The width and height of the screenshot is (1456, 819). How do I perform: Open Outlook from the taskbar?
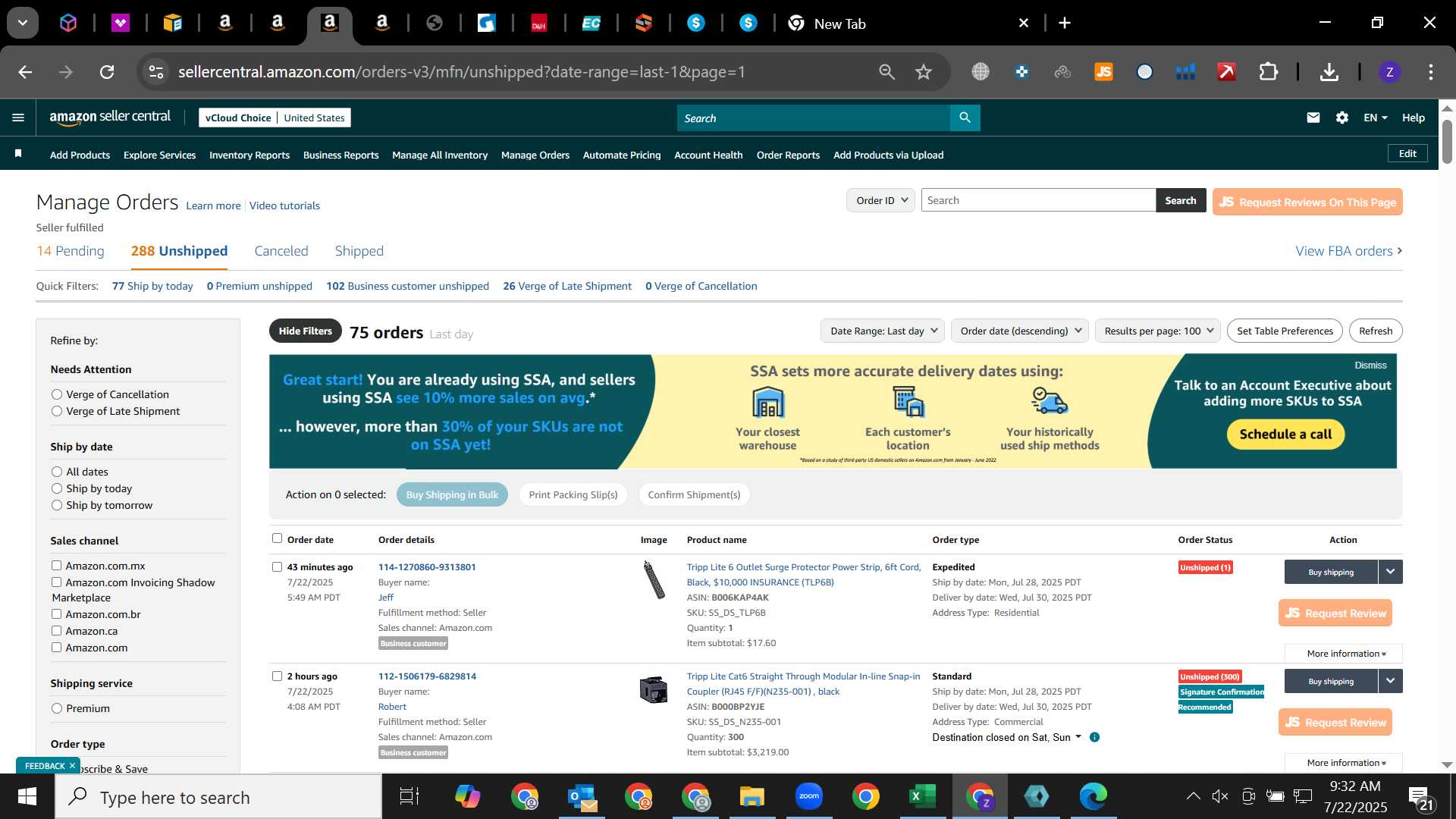tap(582, 796)
